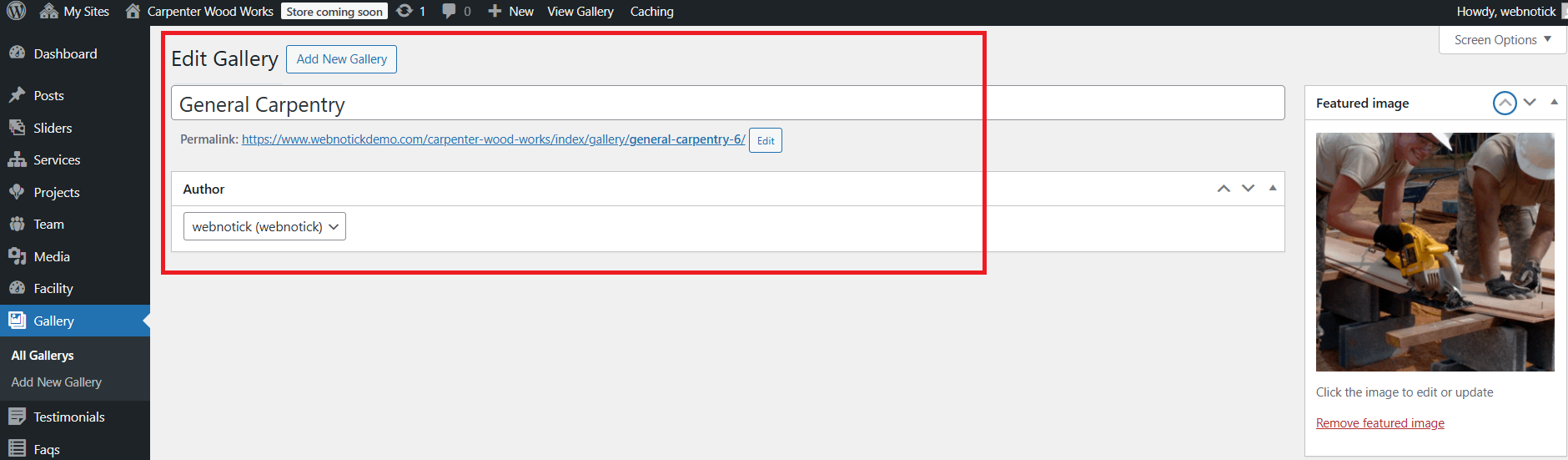The height and width of the screenshot is (460, 1568).
Task: Select All Gallerys submenu item
Action: pos(43,355)
